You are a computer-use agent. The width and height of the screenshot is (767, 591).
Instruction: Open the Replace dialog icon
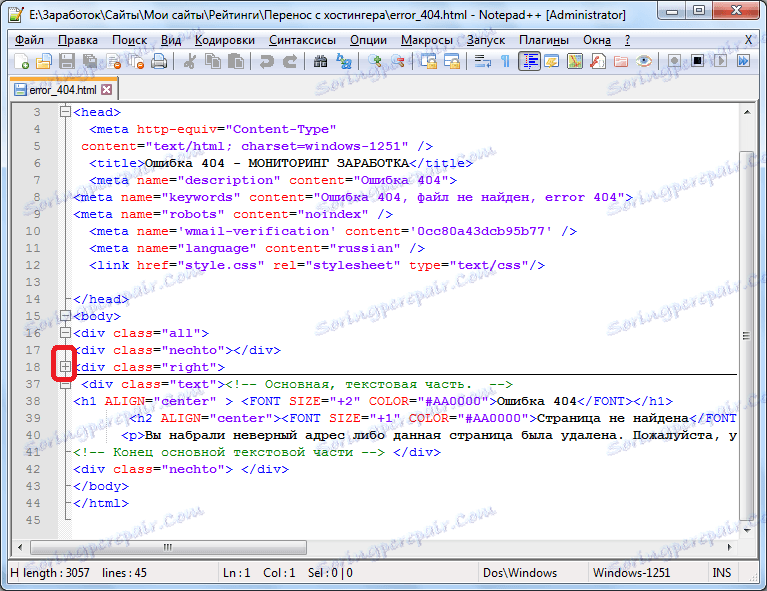point(344,62)
